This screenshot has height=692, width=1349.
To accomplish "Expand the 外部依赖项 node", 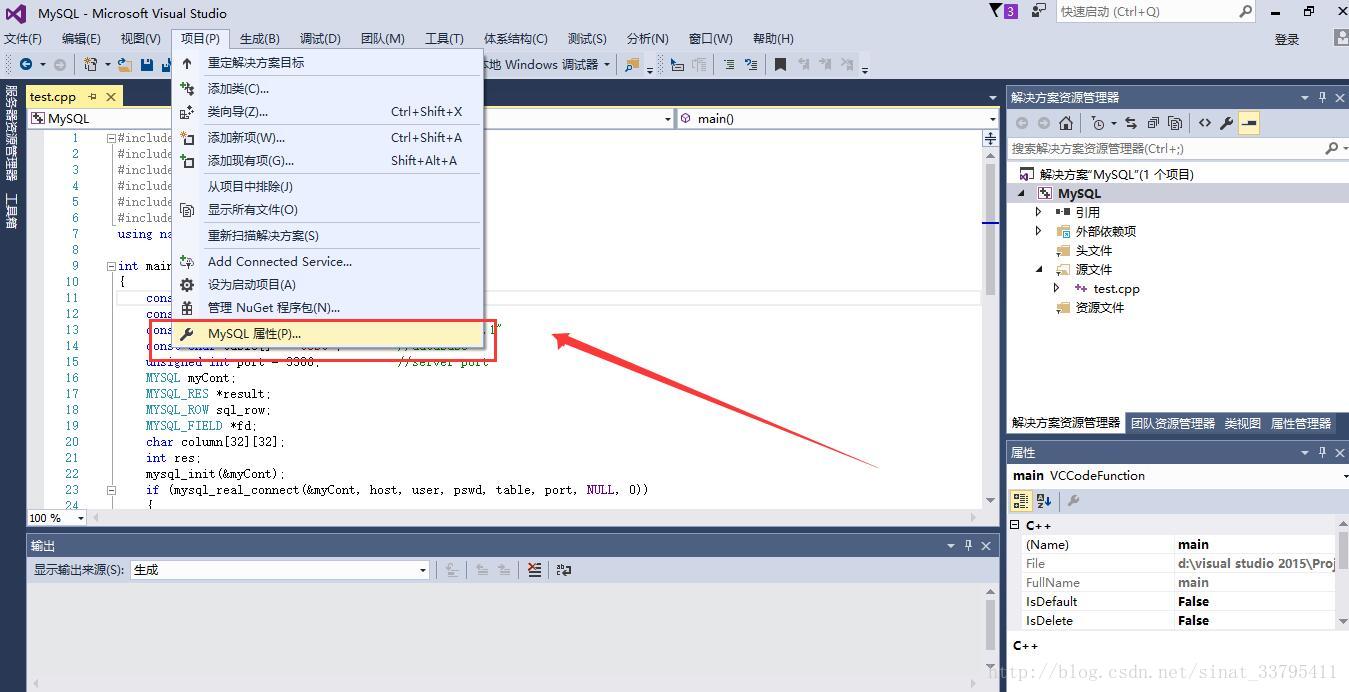I will [1039, 231].
